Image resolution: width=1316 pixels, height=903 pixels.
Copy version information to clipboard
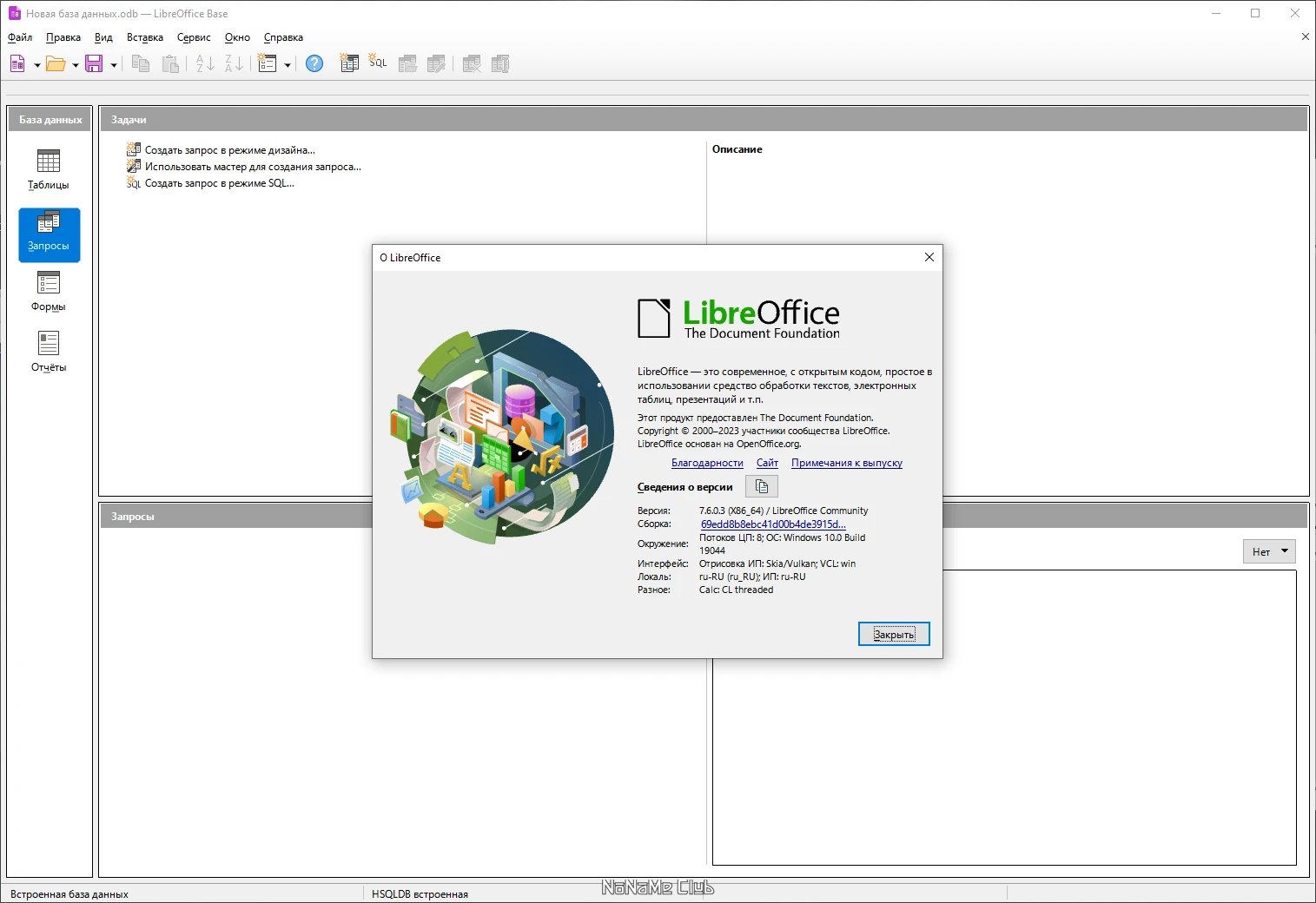point(762,486)
